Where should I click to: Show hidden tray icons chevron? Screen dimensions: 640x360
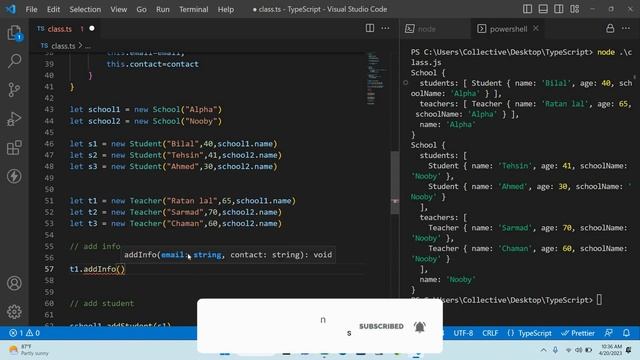[543, 350]
